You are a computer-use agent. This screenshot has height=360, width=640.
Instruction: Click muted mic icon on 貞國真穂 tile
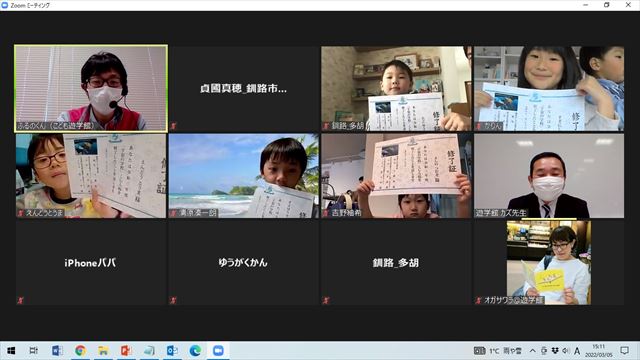pyautogui.click(x=173, y=126)
